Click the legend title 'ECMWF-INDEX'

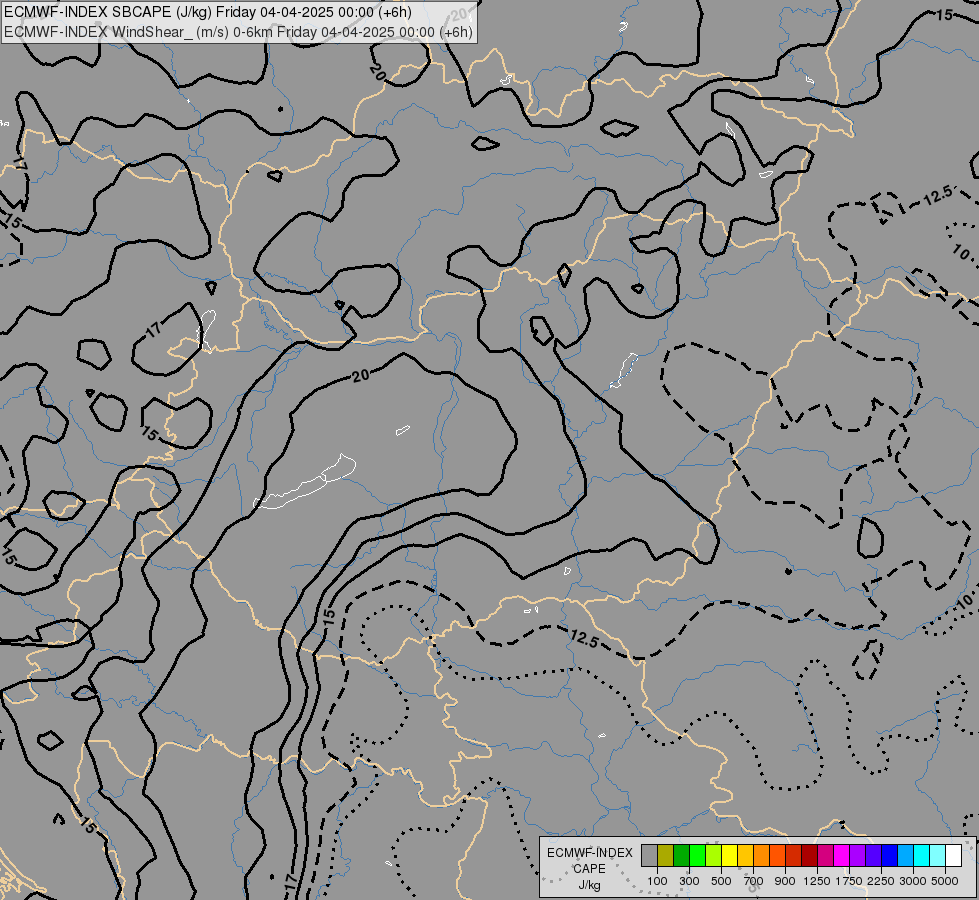[x=589, y=853]
